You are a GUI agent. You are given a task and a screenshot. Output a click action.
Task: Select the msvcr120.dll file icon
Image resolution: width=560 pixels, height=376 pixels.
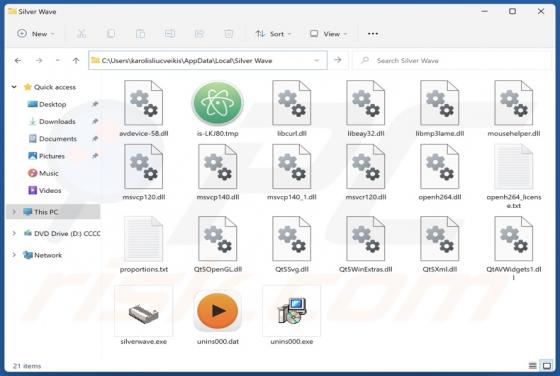(x=366, y=166)
